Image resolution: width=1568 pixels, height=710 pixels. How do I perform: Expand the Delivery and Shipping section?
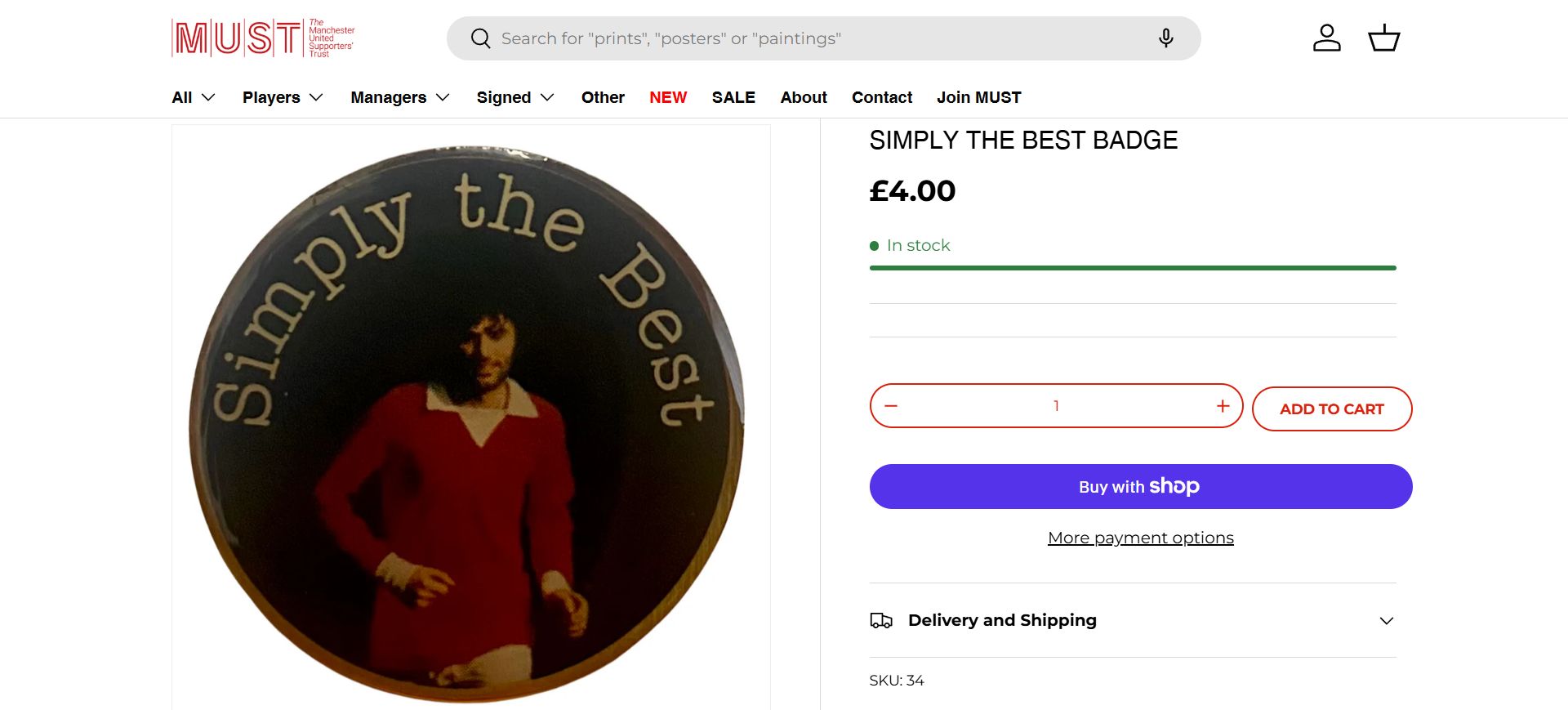click(x=1386, y=621)
